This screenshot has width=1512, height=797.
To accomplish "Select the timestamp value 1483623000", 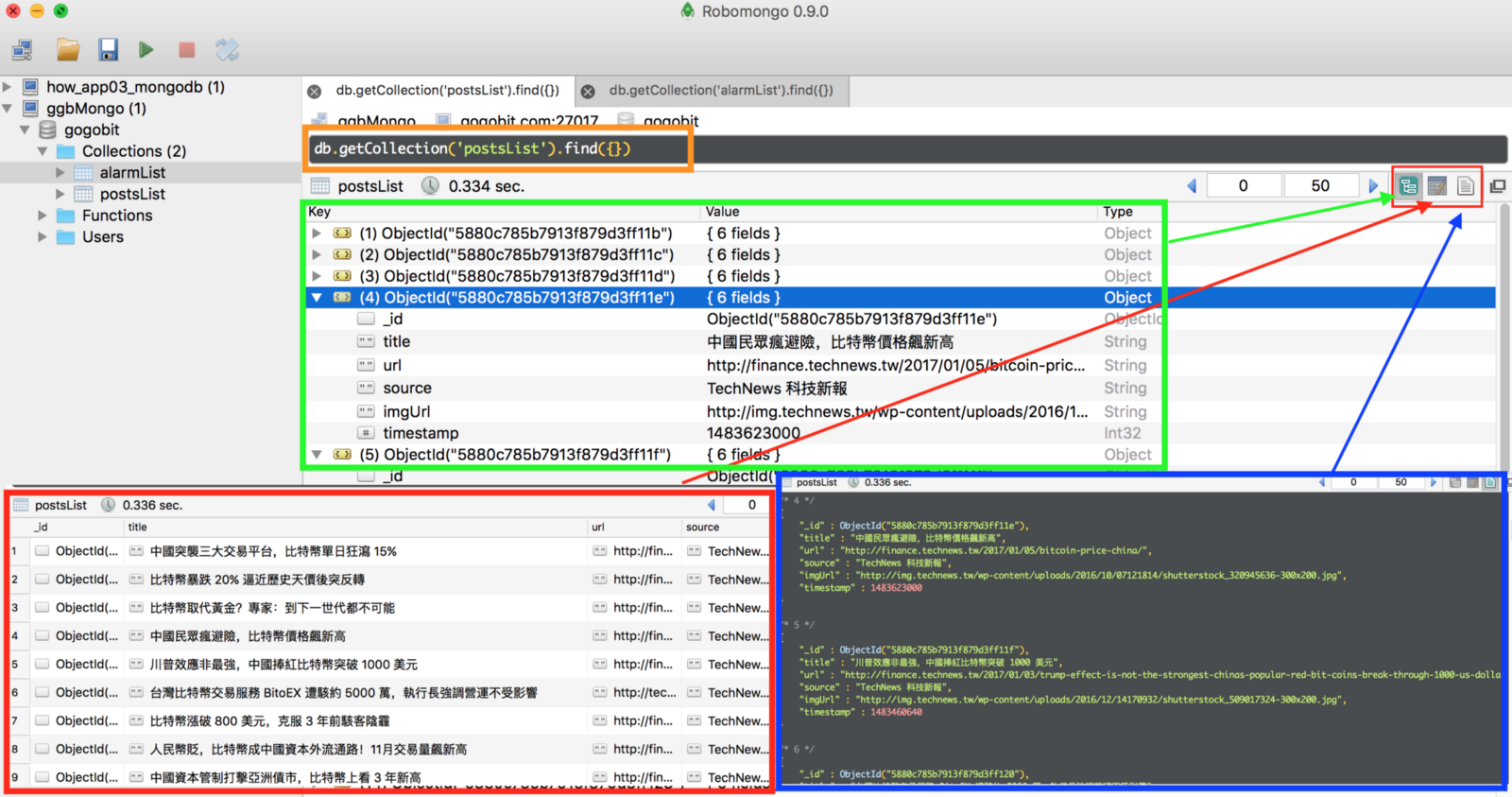I will [753, 433].
